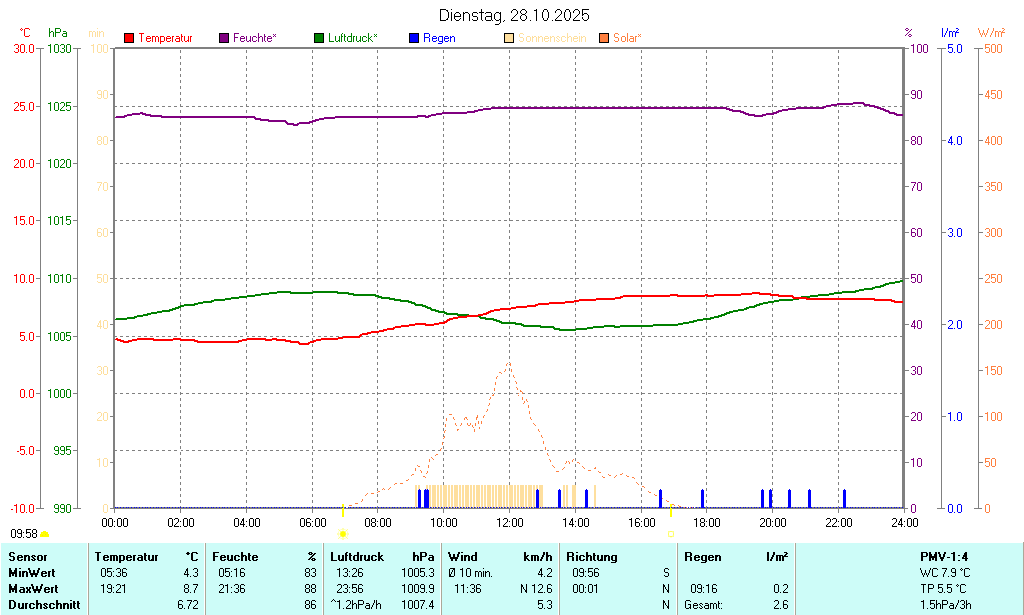Click the °C unit label above temperature axis
The width and height of the screenshot is (1024, 615).
pyautogui.click(x=25, y=33)
